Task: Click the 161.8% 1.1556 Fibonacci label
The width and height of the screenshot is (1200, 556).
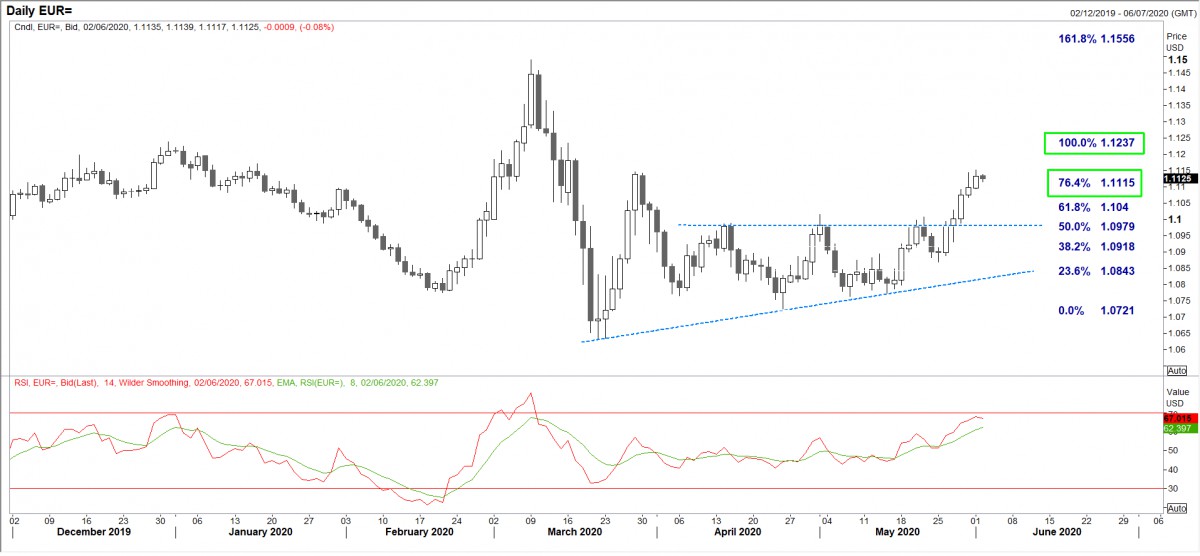Action: 1096,39
